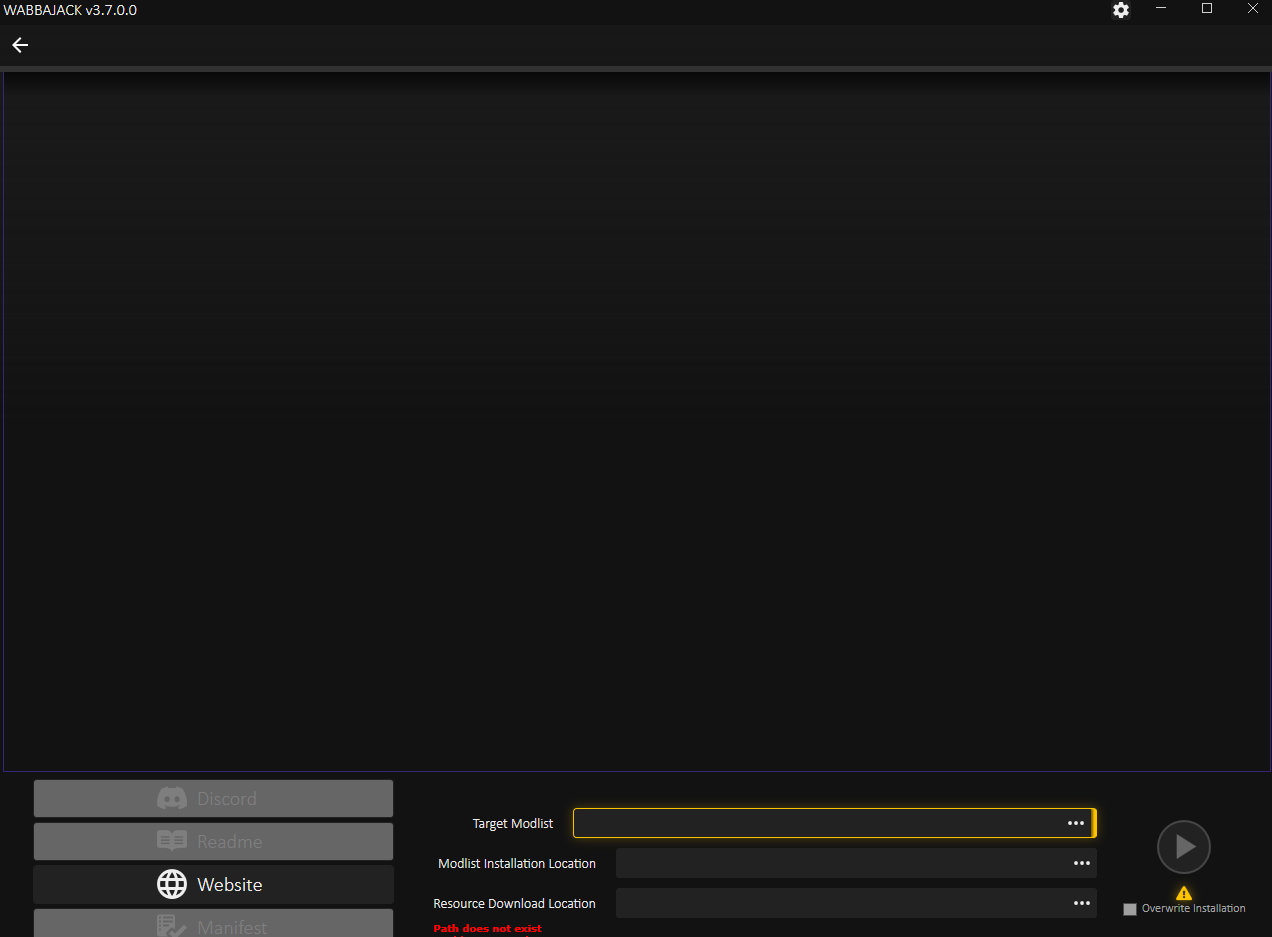Go back with the left arrow
Screen dimensions: 1272x937
click(20, 45)
